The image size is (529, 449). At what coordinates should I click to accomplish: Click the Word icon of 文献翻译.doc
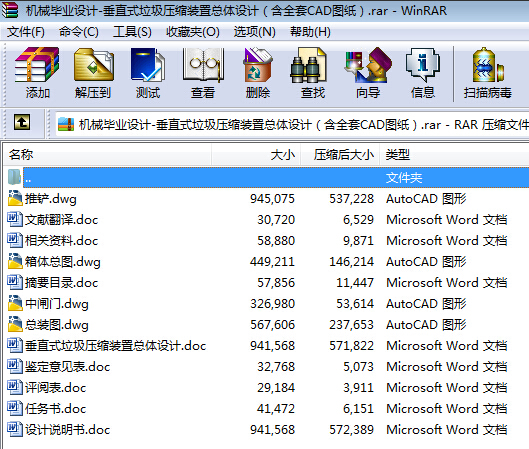click(15, 219)
